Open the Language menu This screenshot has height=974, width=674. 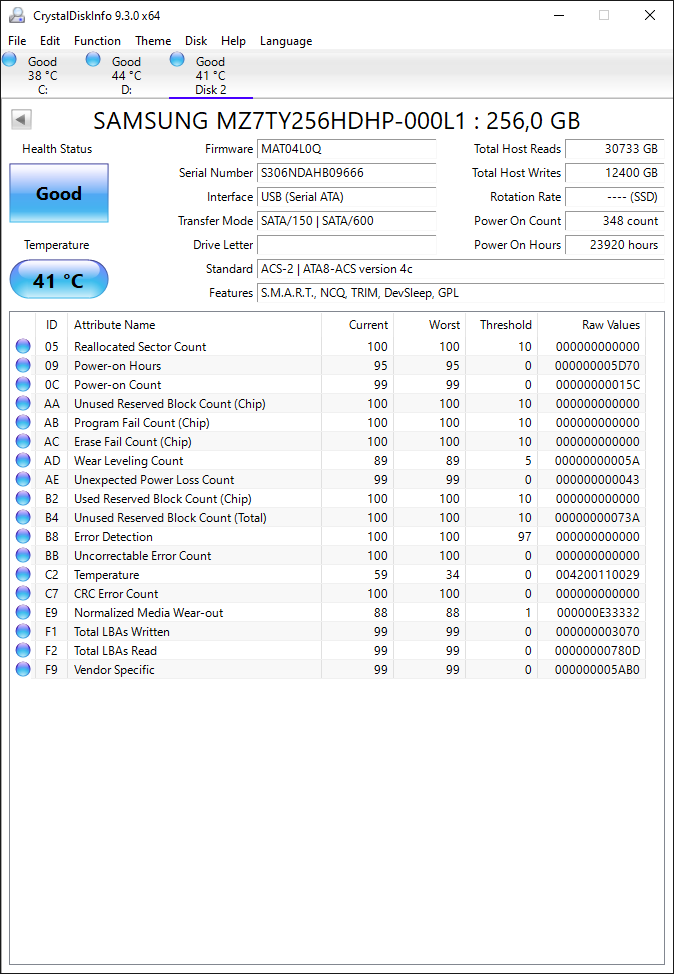pyautogui.click(x=286, y=41)
